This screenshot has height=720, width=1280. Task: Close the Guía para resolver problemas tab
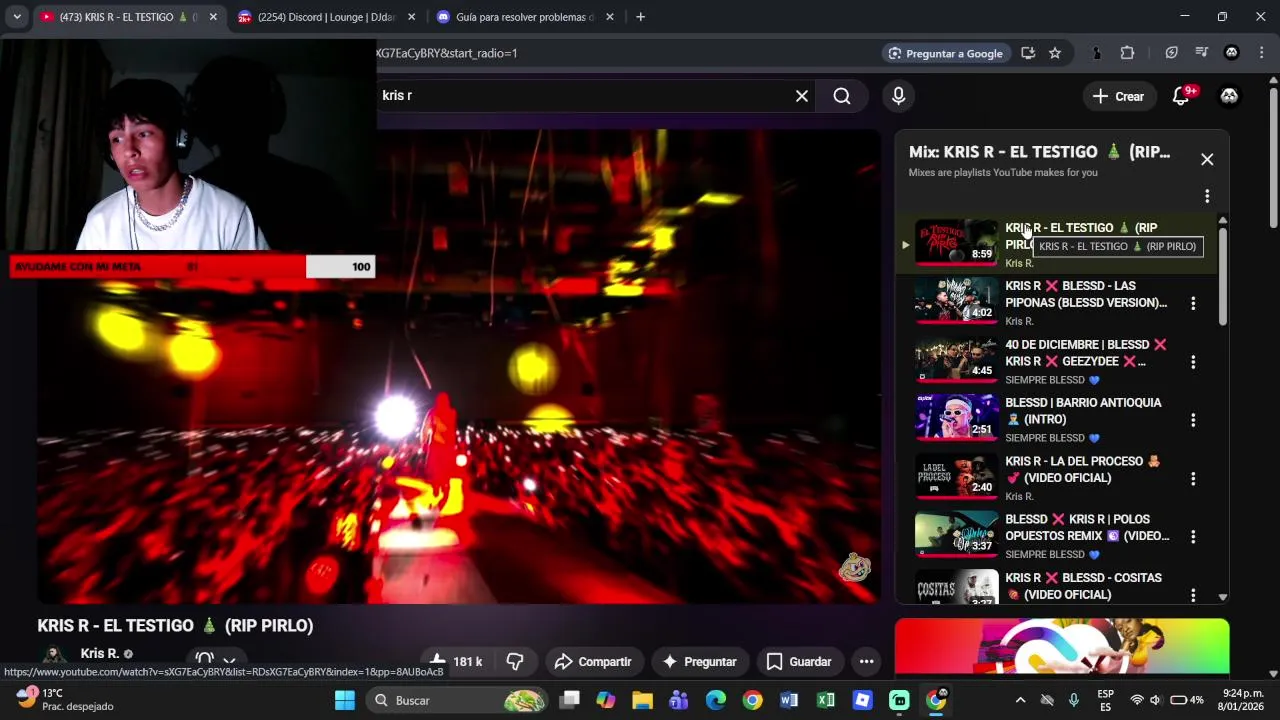tap(609, 17)
